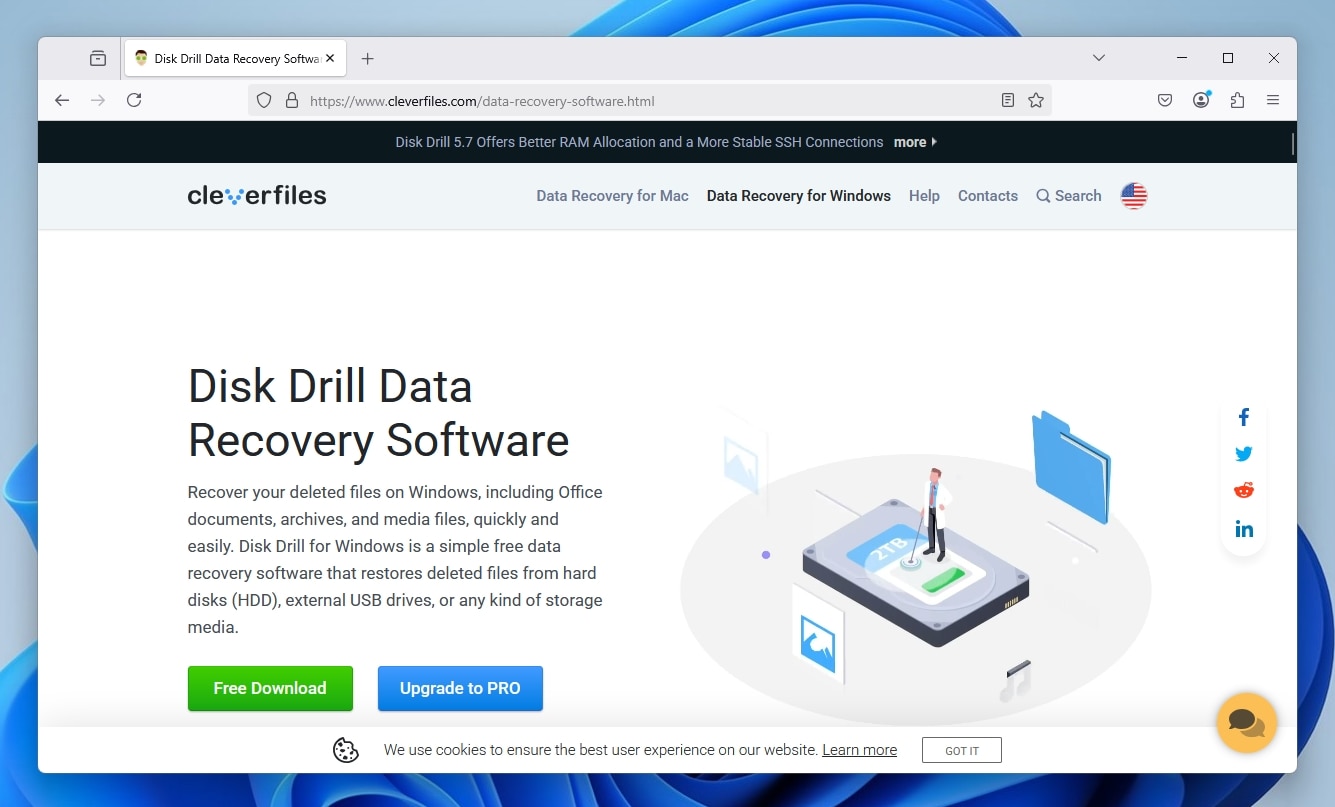
Task: Open the Help menu item
Action: pos(924,196)
